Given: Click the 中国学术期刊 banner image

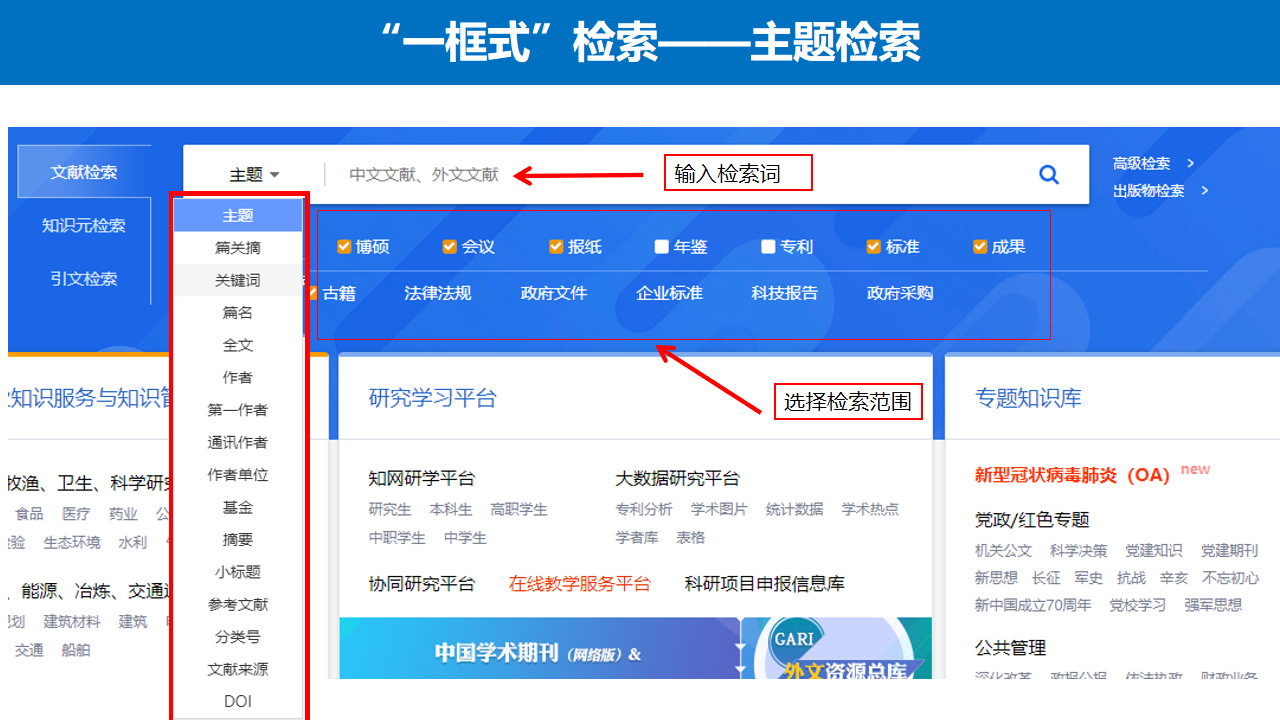Looking at the screenshot, I should [x=538, y=652].
